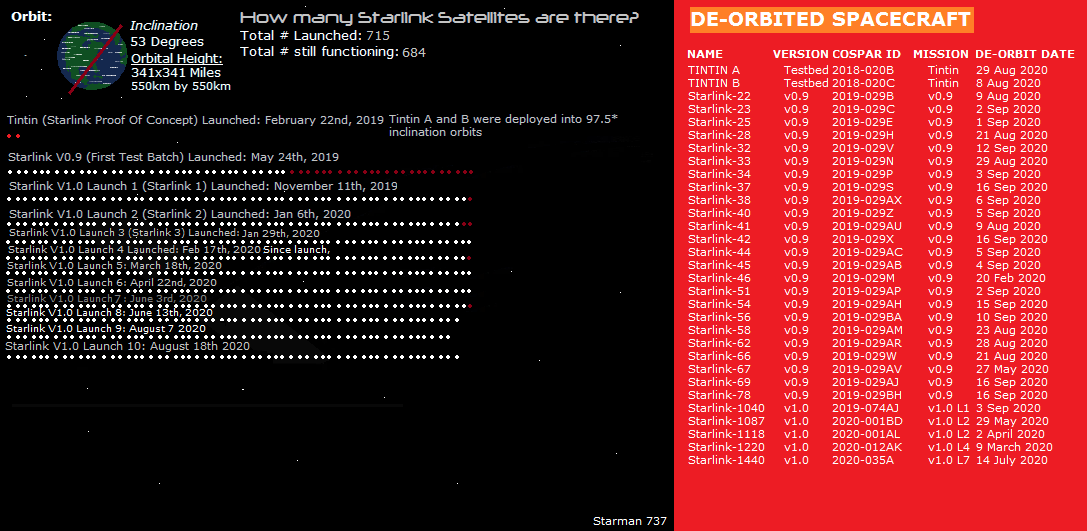Click the DE-ORBITED SPACECRAFT orange header
Screen dimensions: 1087x531
tap(831, 20)
